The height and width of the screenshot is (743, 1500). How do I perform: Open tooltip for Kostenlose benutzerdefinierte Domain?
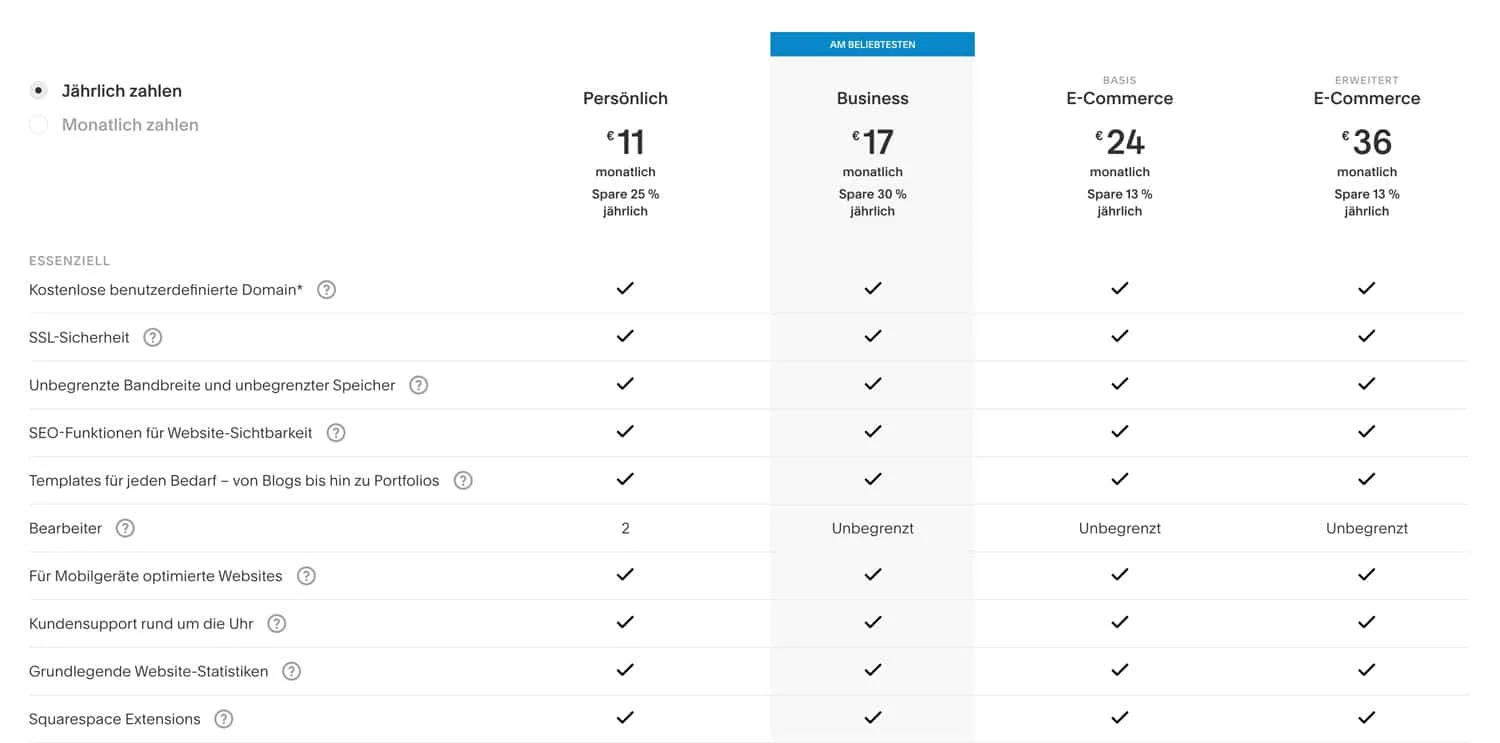point(326,289)
